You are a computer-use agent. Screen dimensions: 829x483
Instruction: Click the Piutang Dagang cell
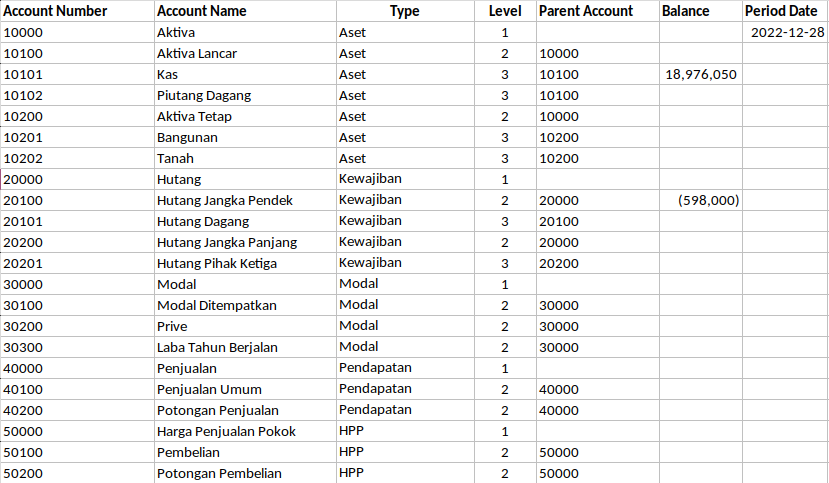tap(245, 95)
